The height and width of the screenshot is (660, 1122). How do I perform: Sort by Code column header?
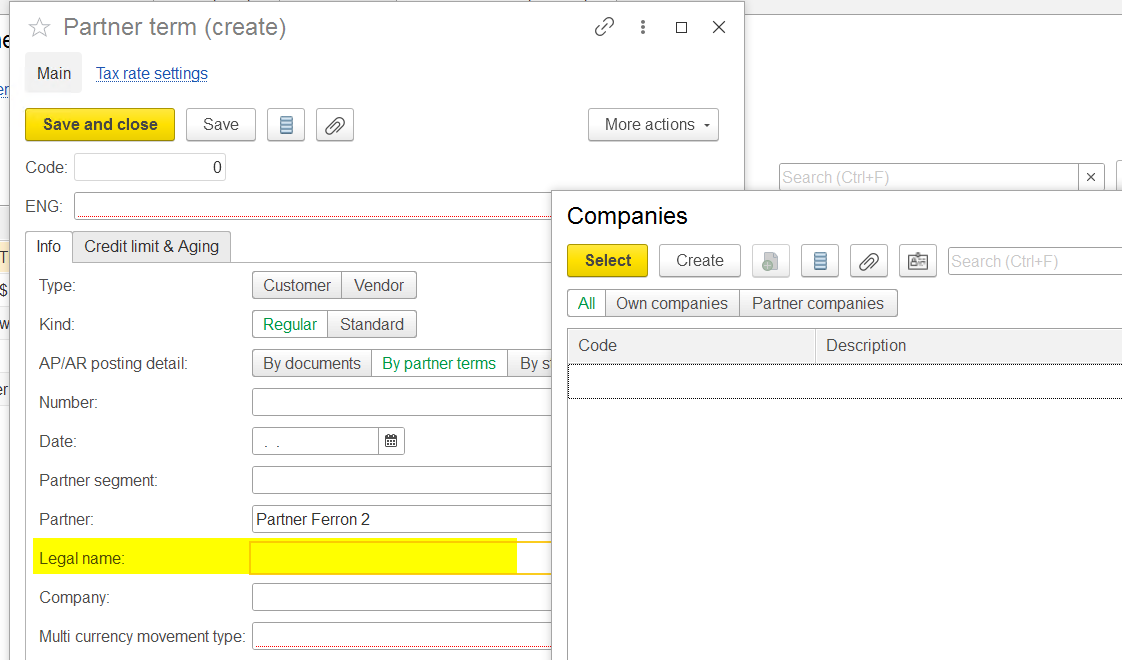coord(691,346)
